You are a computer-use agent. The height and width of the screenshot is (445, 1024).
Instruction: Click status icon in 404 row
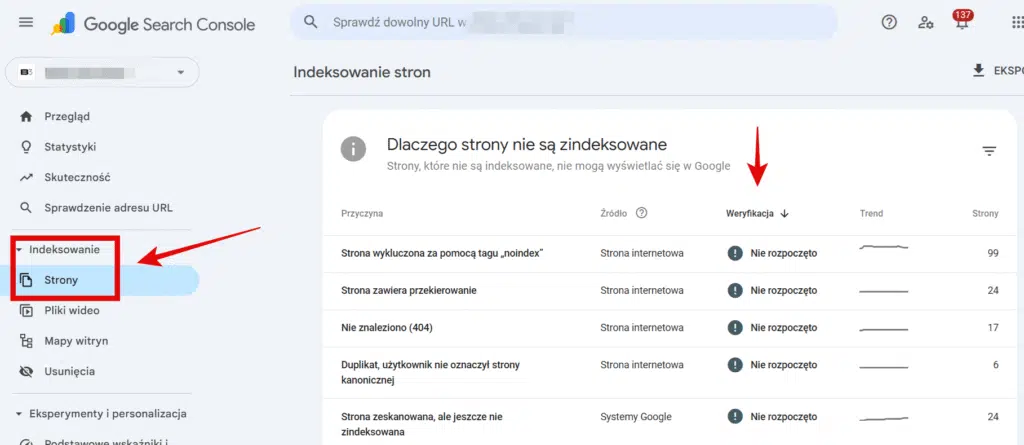coord(735,327)
